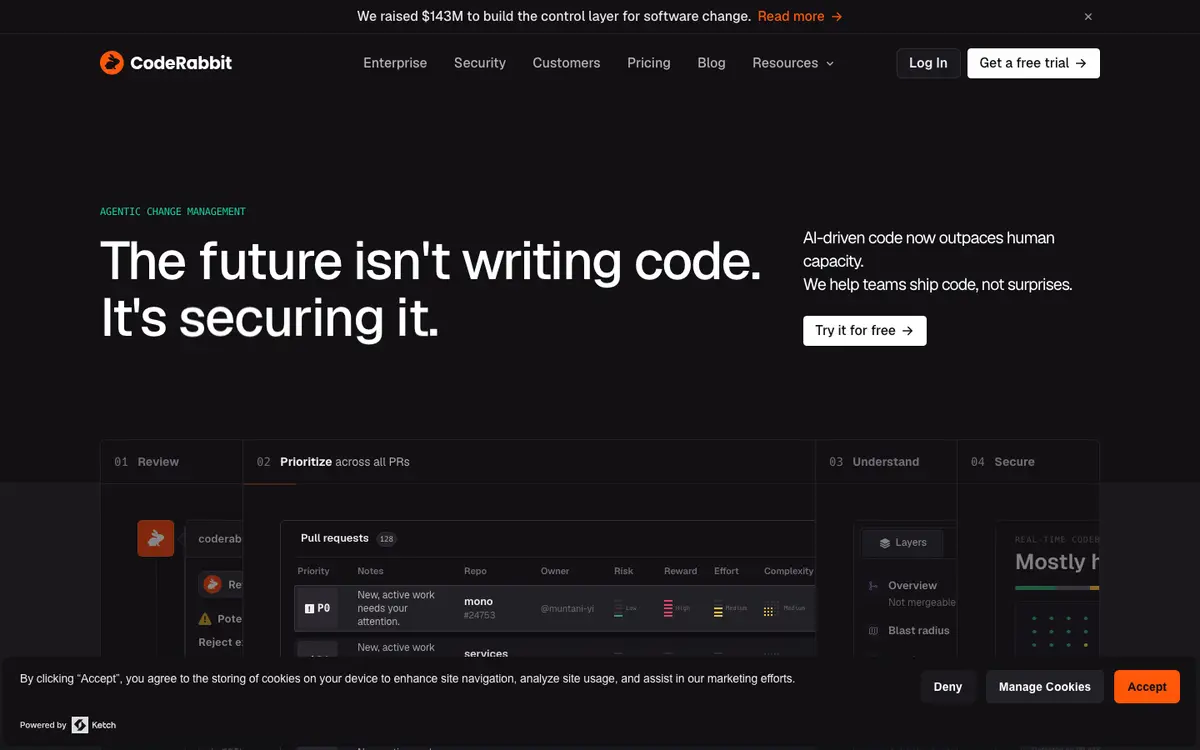This screenshot has width=1200, height=750.
Task: View the Pricing page
Action: coord(649,63)
